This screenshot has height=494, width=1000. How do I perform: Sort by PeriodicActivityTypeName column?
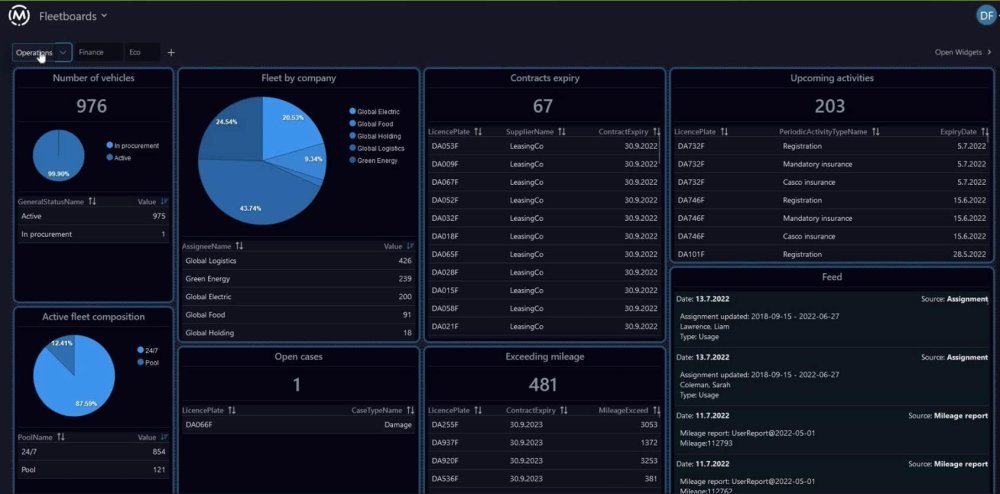876,132
